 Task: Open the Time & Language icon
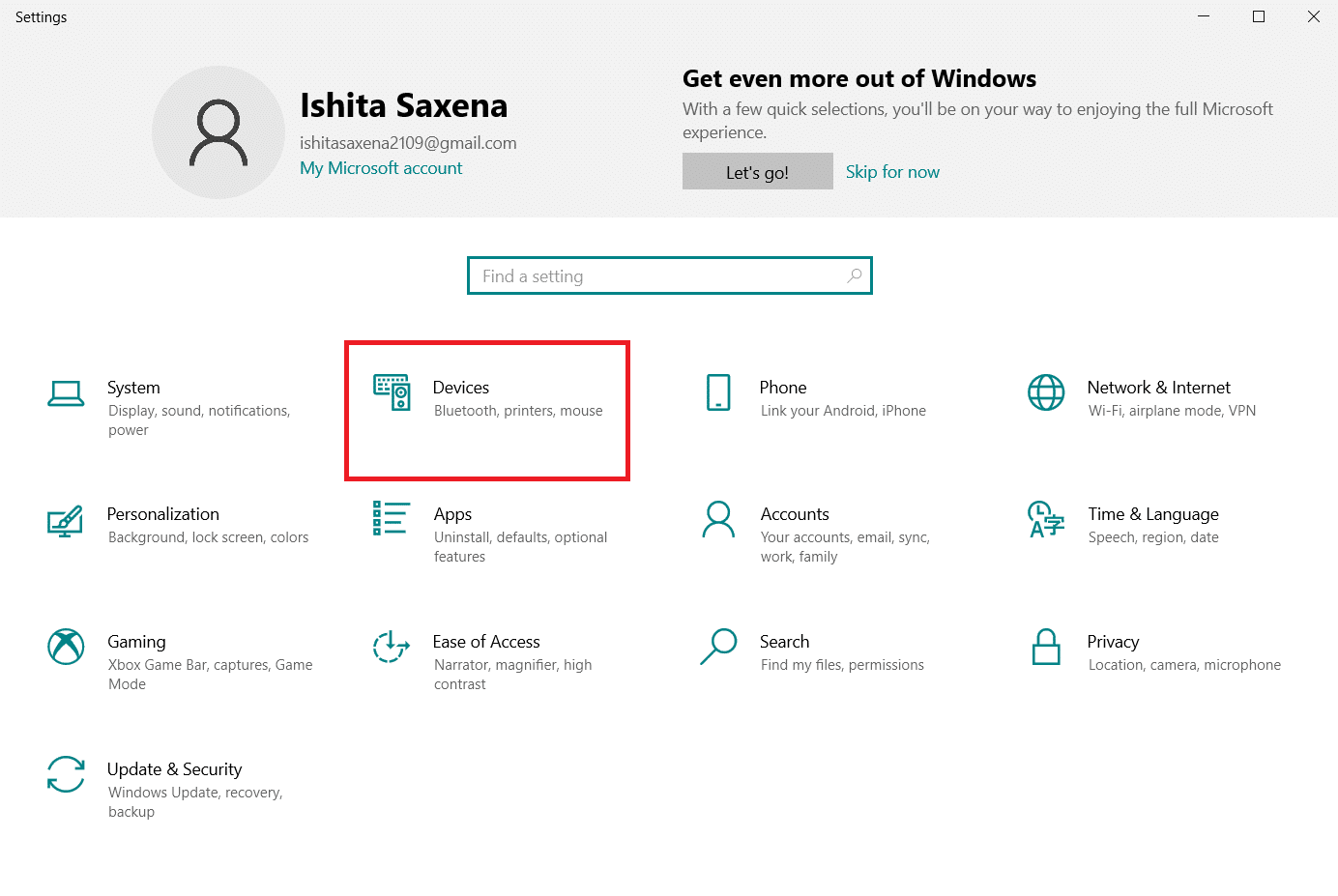click(1046, 519)
